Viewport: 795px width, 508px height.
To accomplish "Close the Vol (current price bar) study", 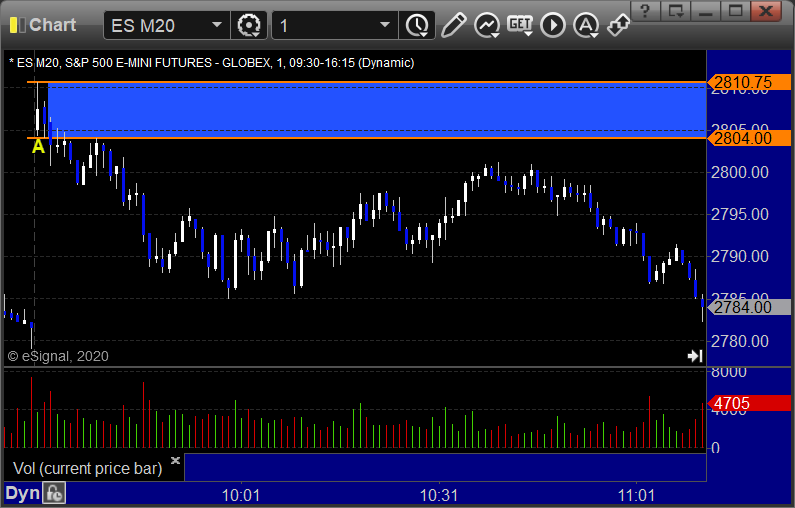I will pyautogui.click(x=175, y=460).
